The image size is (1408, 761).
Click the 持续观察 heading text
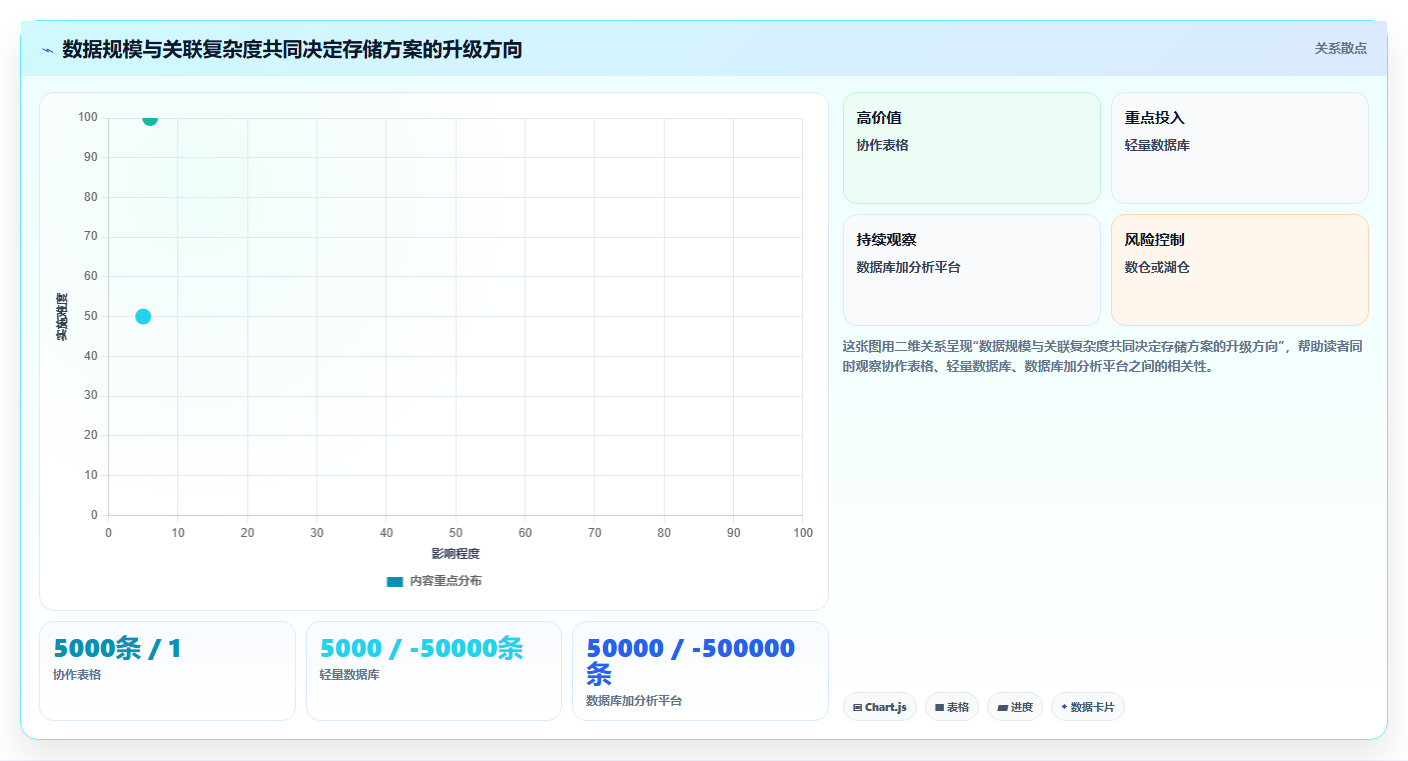pyautogui.click(x=887, y=240)
